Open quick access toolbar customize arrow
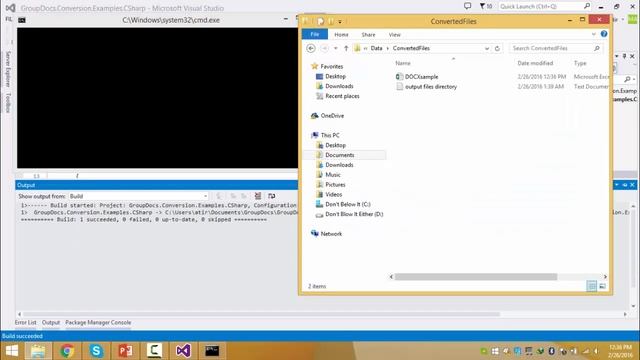 (x=340, y=22)
